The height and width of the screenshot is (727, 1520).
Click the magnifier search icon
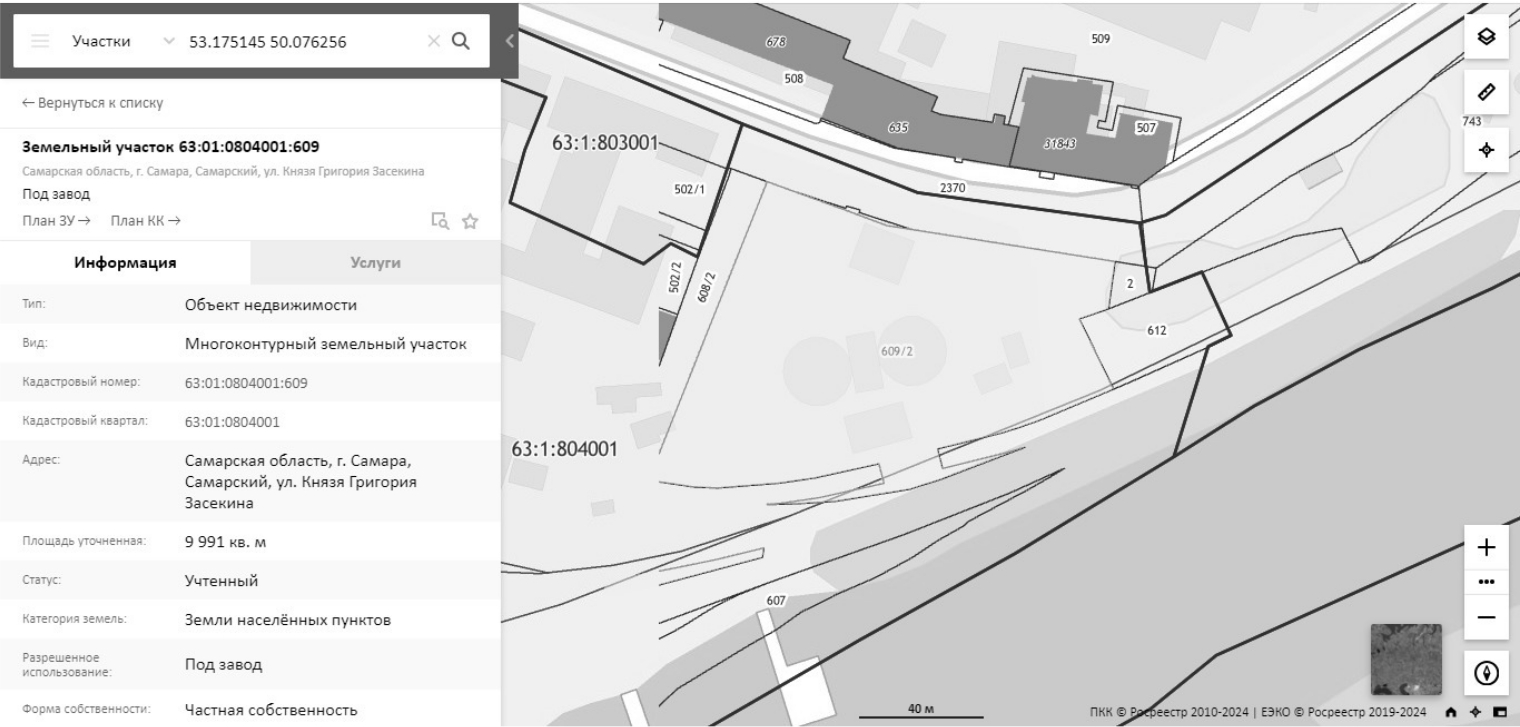461,41
